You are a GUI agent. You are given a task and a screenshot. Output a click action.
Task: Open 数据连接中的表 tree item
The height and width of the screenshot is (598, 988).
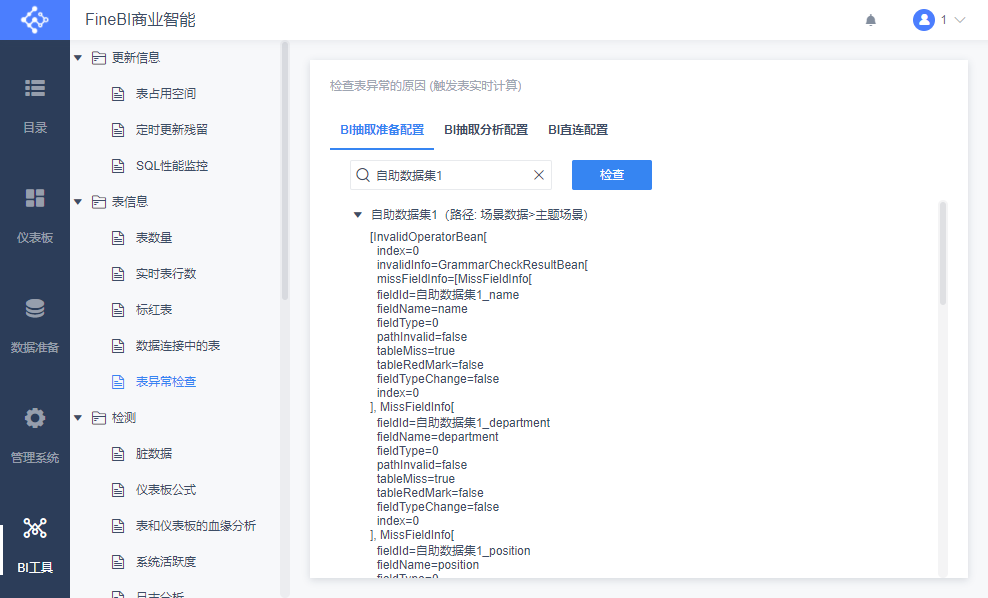click(x=178, y=345)
